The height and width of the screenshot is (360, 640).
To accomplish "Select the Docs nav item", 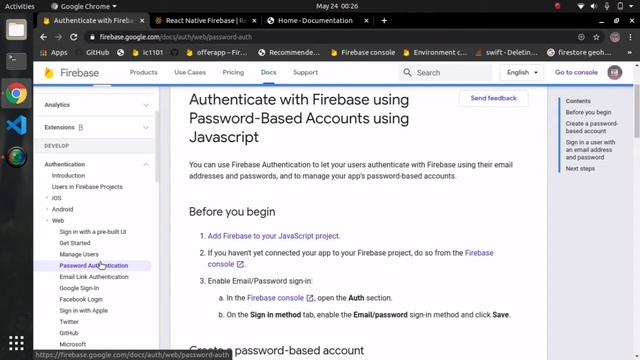I will pyautogui.click(x=269, y=72).
